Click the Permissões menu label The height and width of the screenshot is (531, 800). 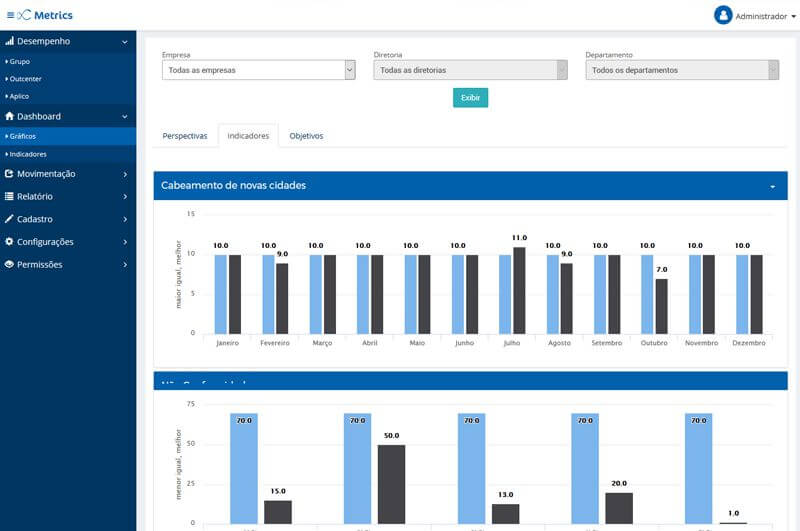[x=39, y=264]
